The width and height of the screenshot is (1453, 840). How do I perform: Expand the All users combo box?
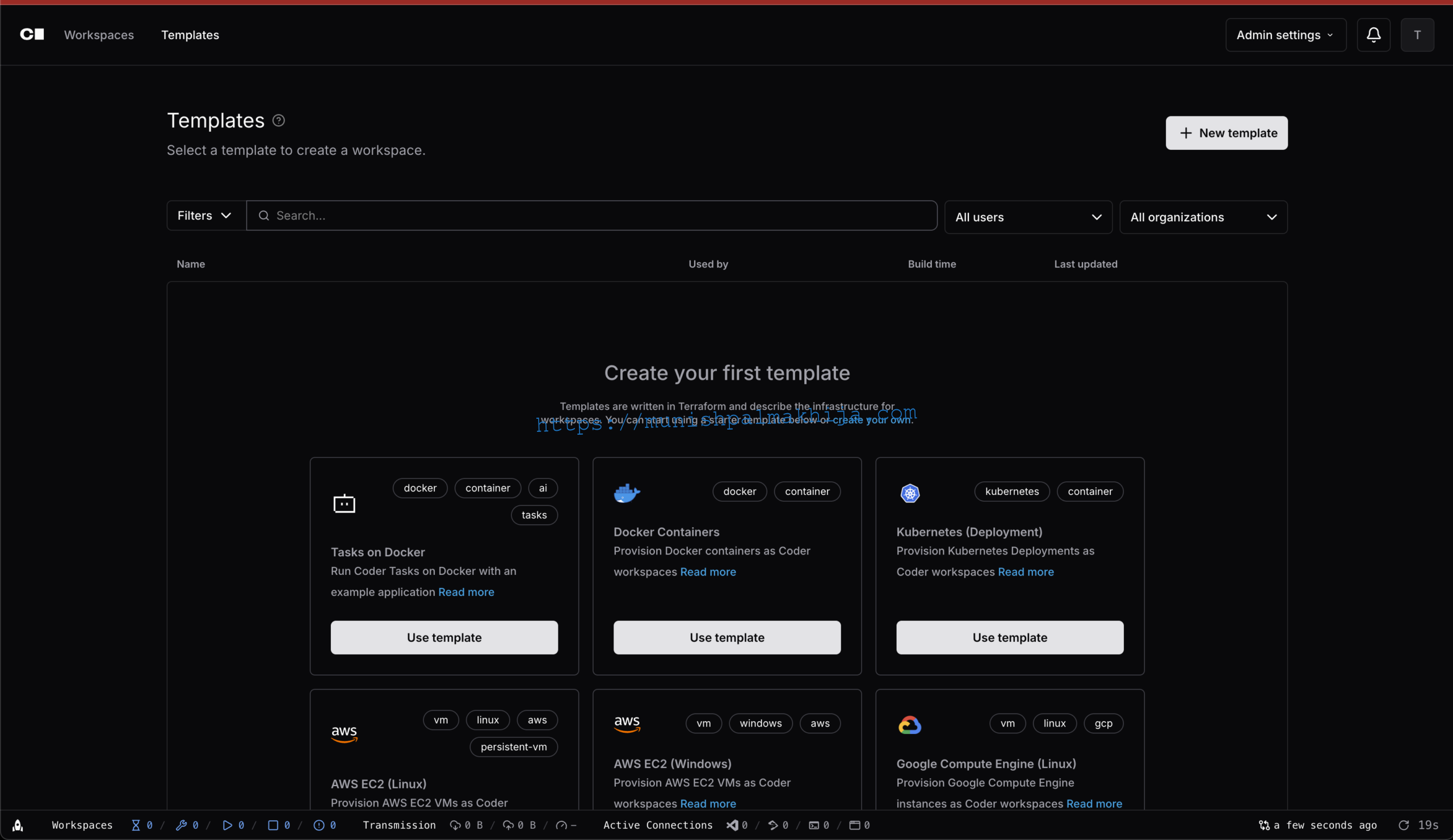[x=1027, y=217]
